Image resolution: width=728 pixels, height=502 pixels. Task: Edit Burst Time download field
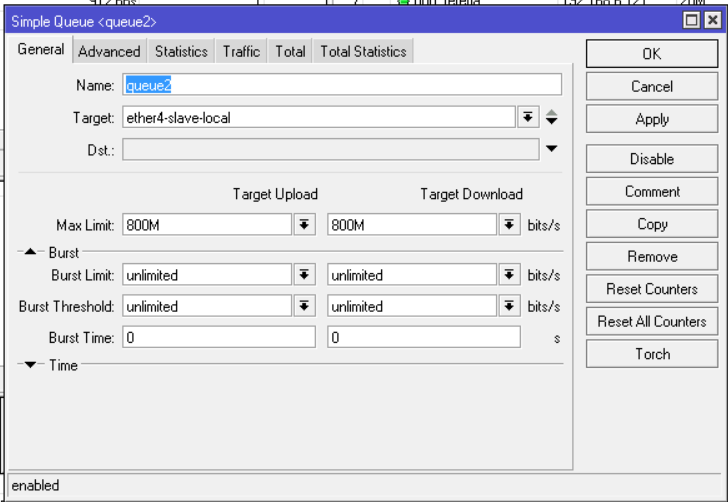[424, 337]
